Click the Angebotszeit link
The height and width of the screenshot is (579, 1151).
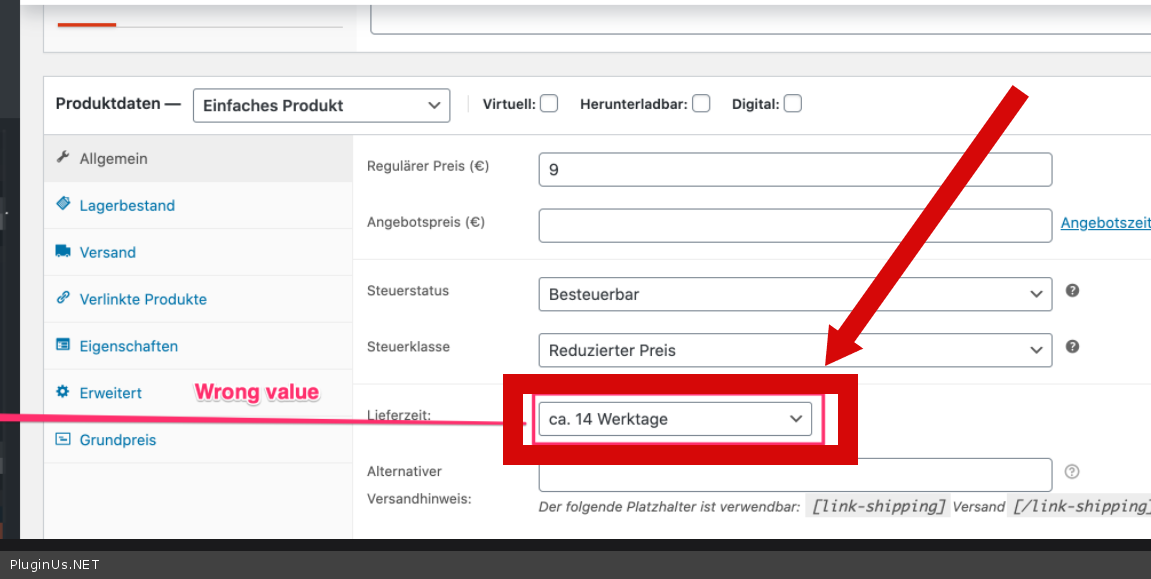(1105, 223)
